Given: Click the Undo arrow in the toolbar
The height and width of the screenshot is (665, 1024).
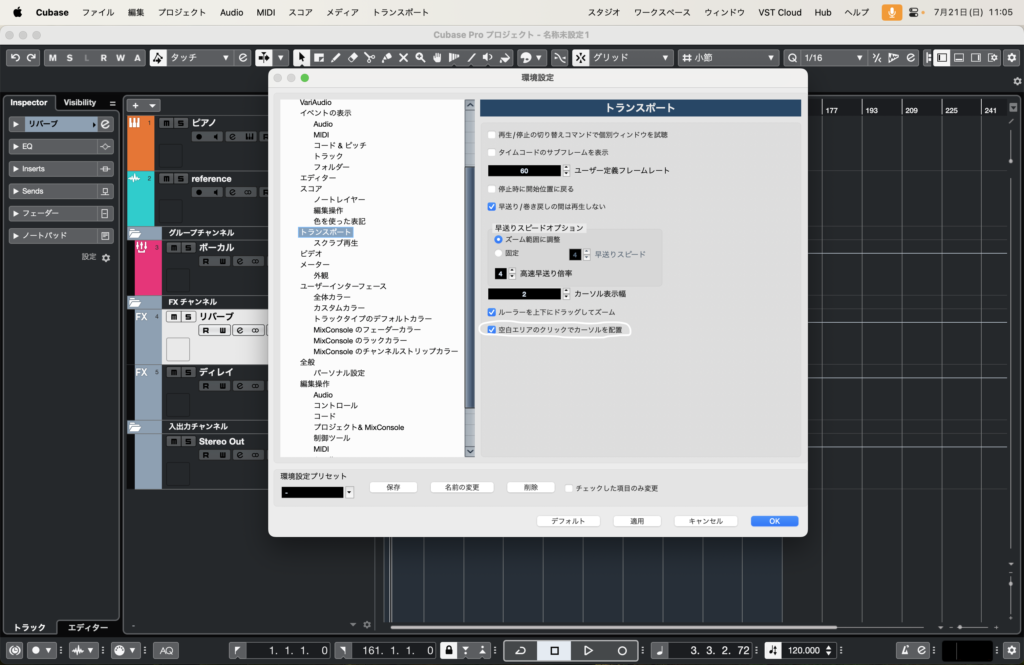Looking at the screenshot, I should [x=15, y=58].
